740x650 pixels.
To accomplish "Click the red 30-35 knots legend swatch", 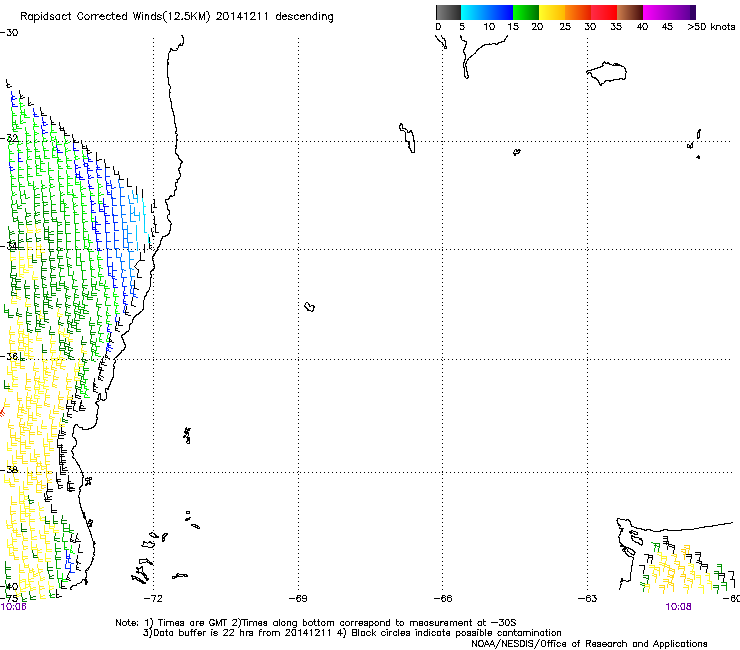I will point(604,12).
